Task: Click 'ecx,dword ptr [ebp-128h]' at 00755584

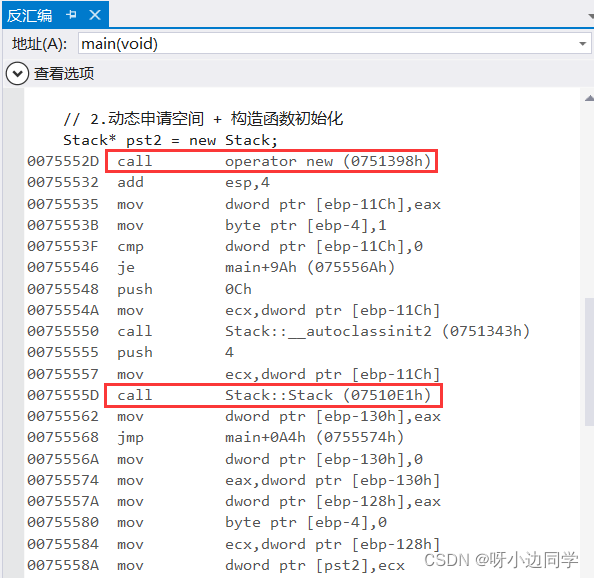Action: [333, 544]
